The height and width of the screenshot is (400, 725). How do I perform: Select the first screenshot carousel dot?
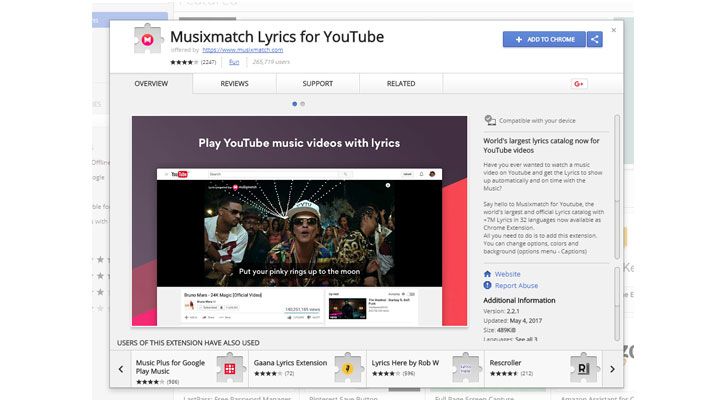(x=295, y=104)
